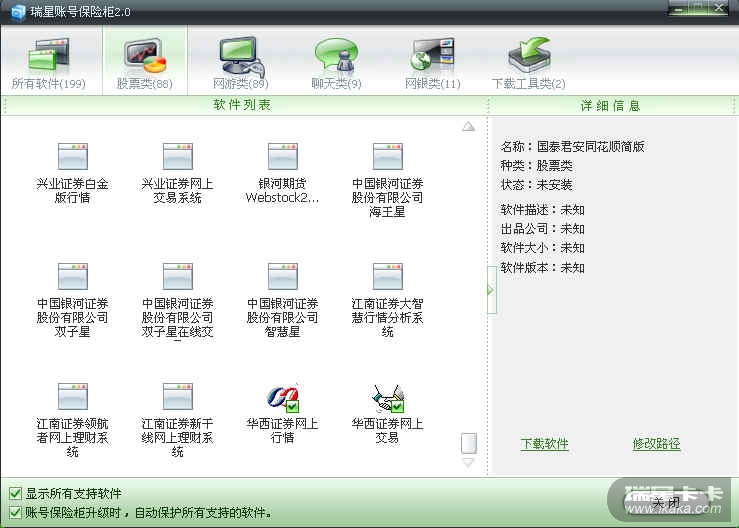Select 中国银河证券股份有限公司海王星 icon

(387, 157)
